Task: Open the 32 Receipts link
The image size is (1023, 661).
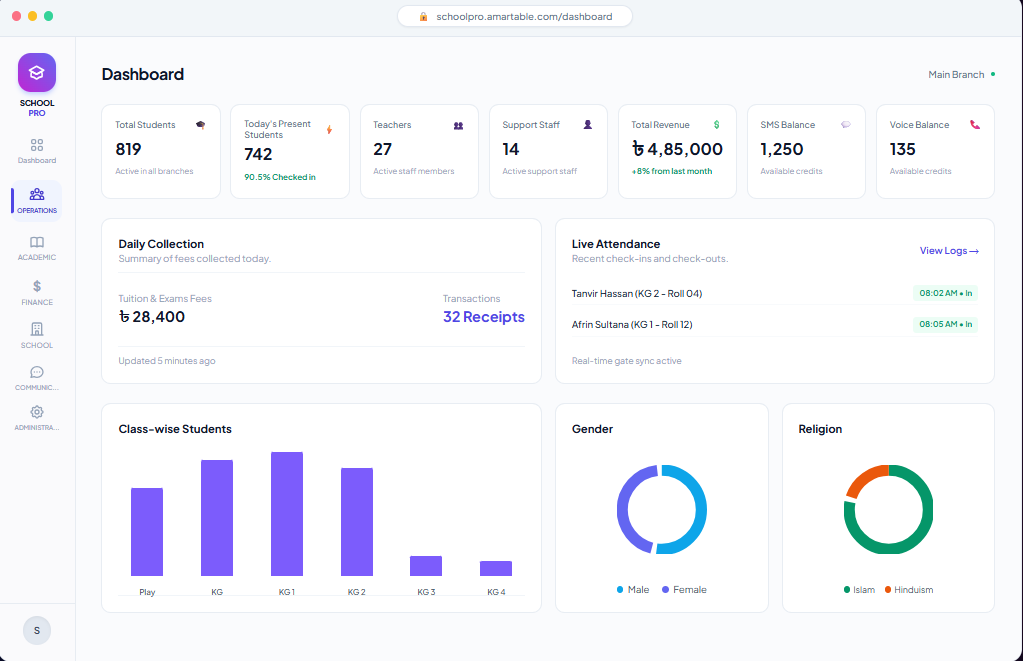Action: point(483,316)
